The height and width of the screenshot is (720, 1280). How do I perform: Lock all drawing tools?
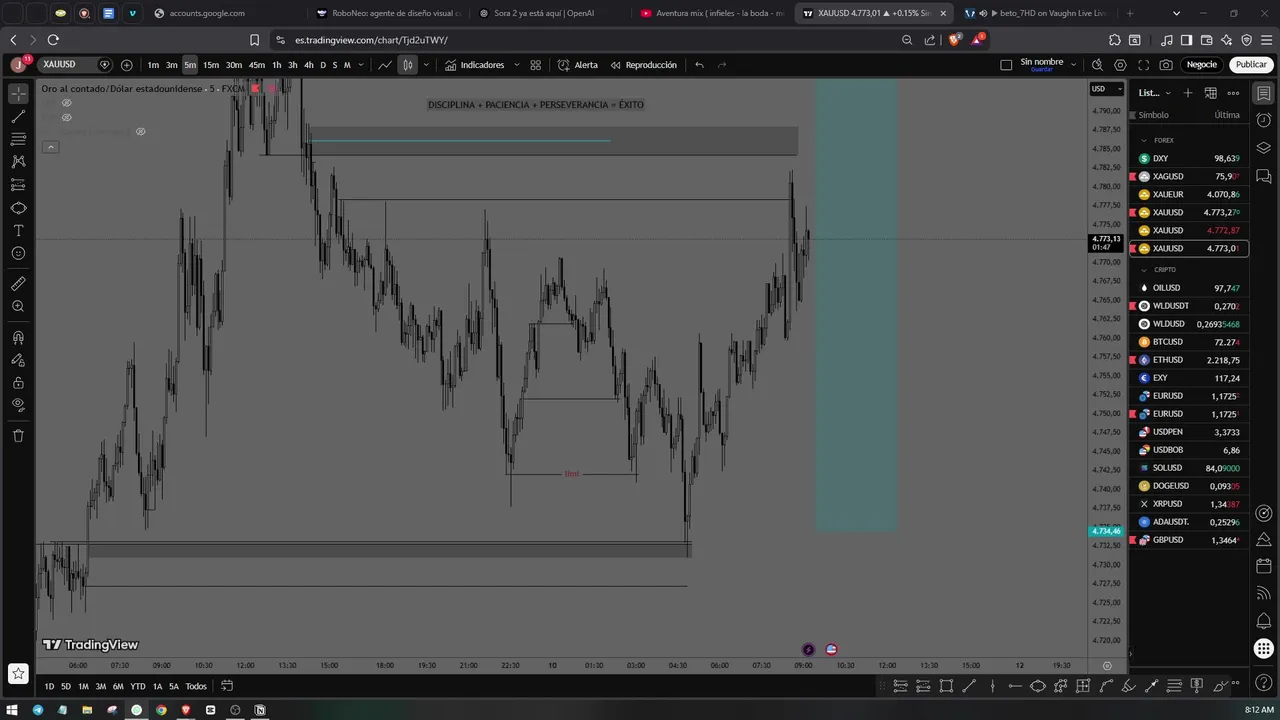[x=18, y=383]
